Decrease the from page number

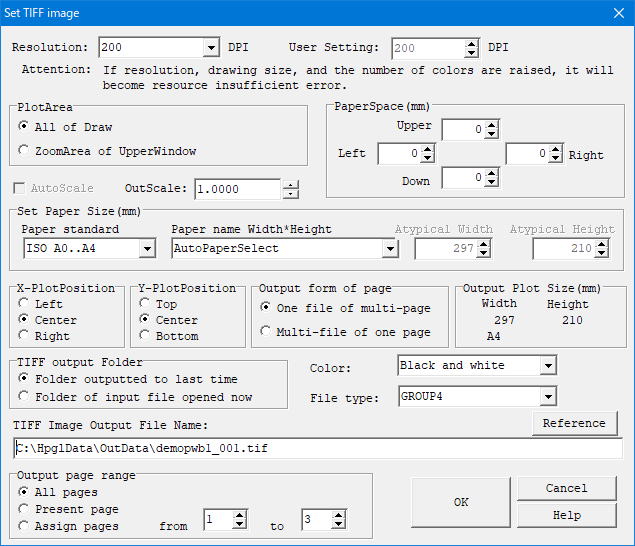pos(239,524)
